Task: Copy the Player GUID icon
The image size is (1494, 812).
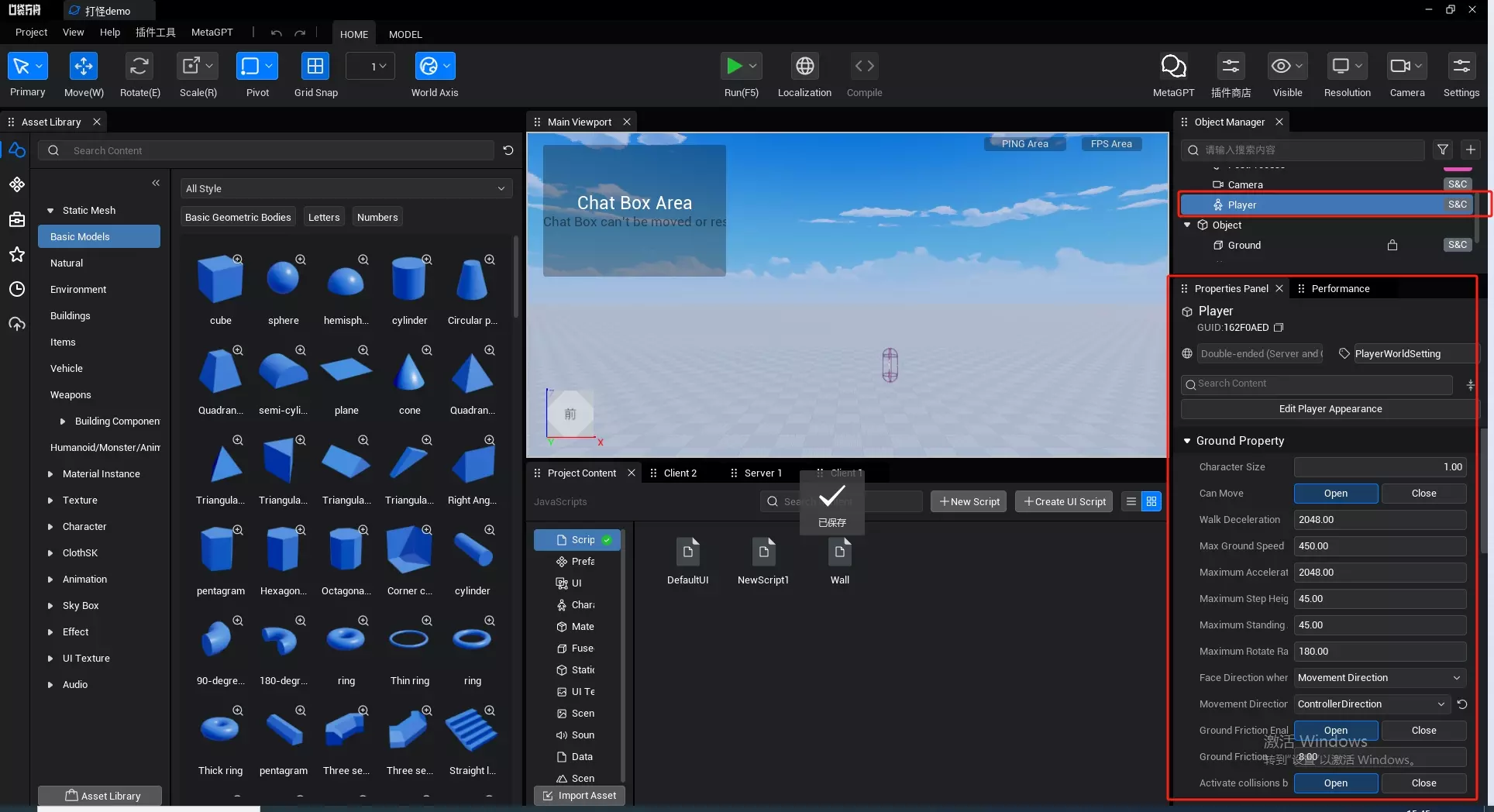Action: coord(1279,328)
